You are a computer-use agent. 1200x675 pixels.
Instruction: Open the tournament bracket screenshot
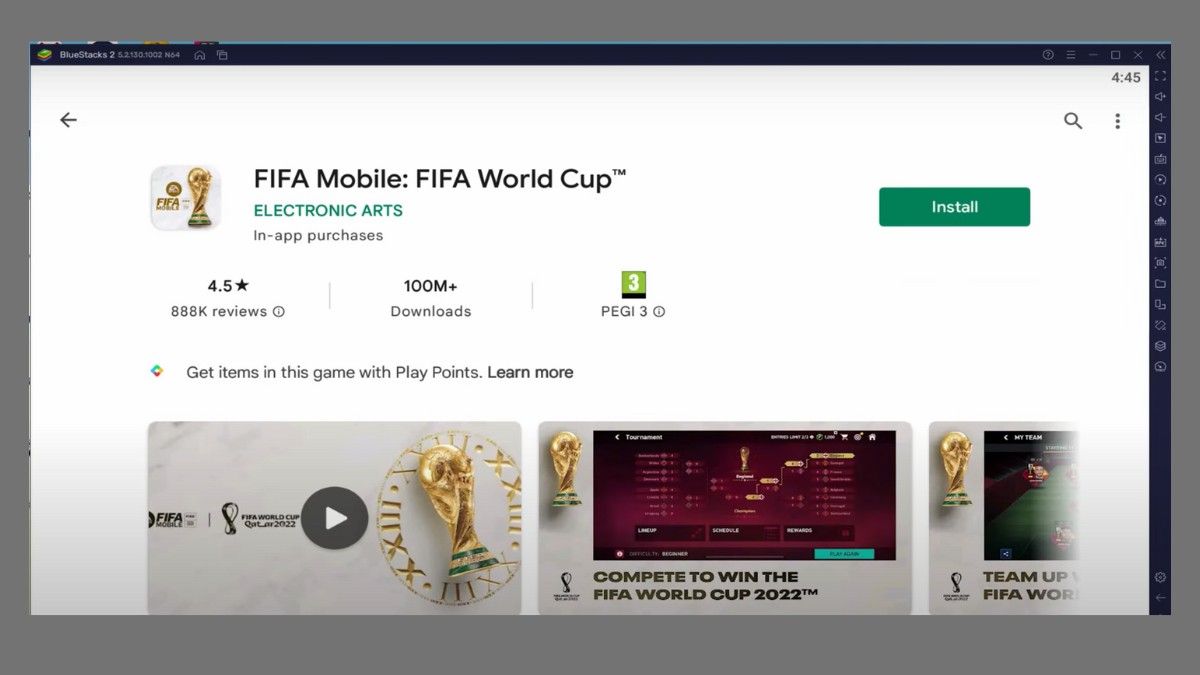(x=724, y=517)
